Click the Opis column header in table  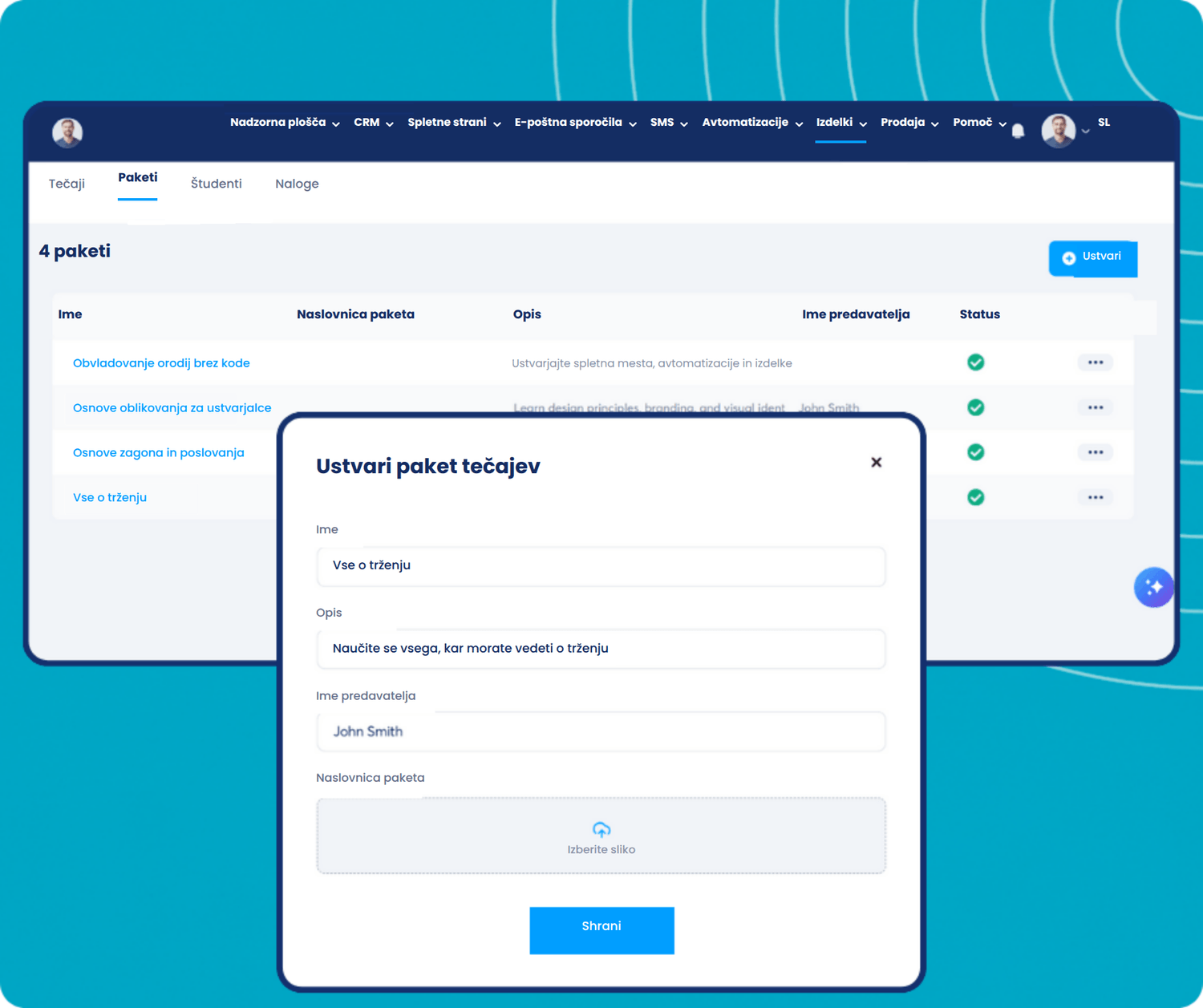point(527,314)
